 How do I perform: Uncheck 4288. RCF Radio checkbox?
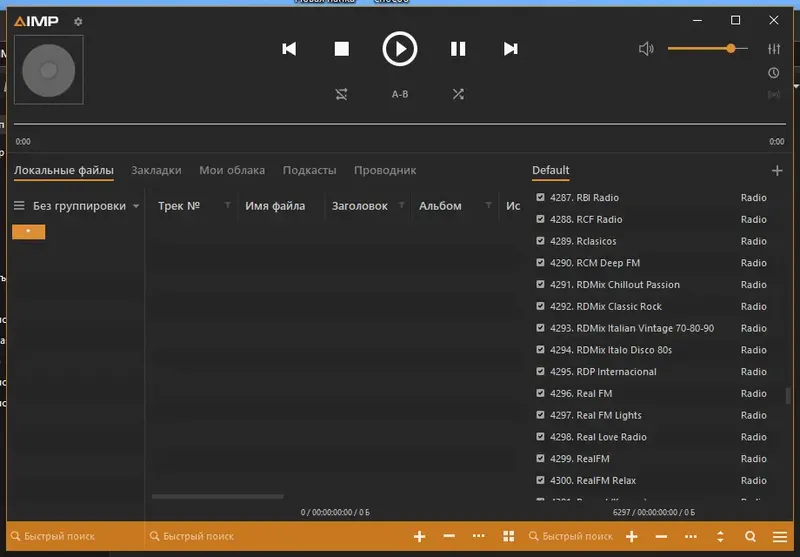540,219
